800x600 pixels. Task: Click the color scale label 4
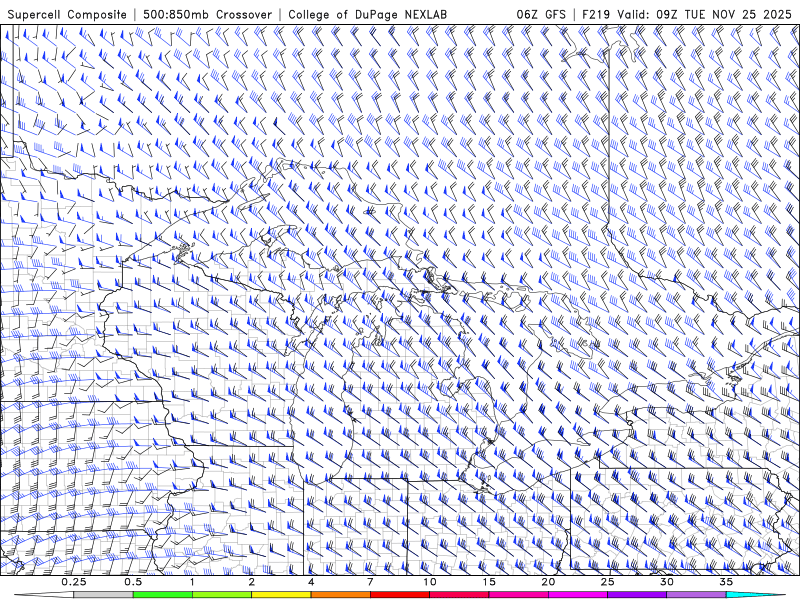click(311, 582)
